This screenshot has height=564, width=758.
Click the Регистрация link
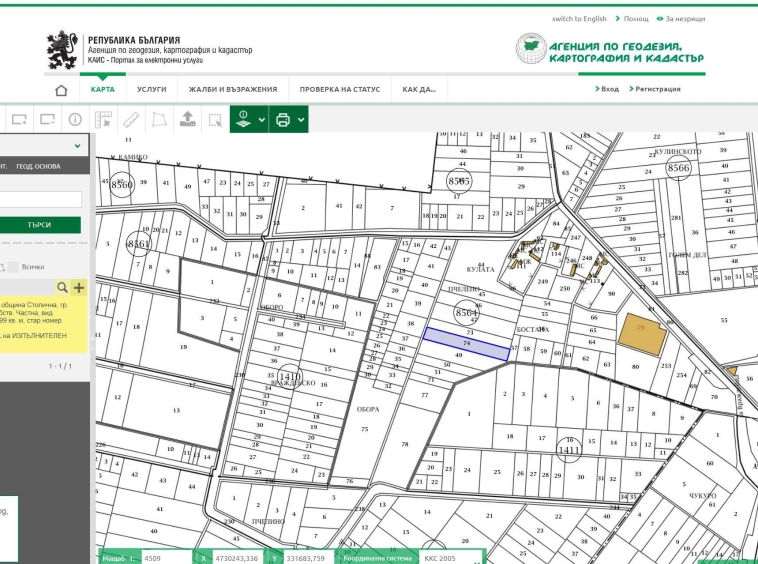click(x=657, y=89)
